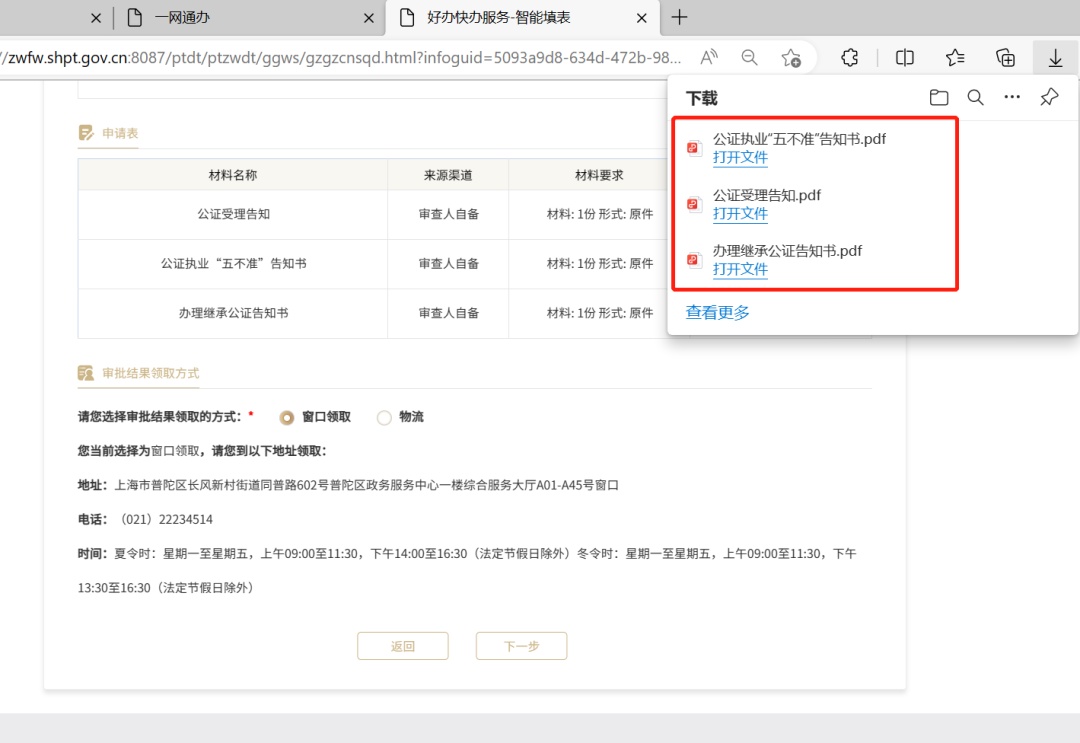Open the Favorites star list icon

click(955, 58)
